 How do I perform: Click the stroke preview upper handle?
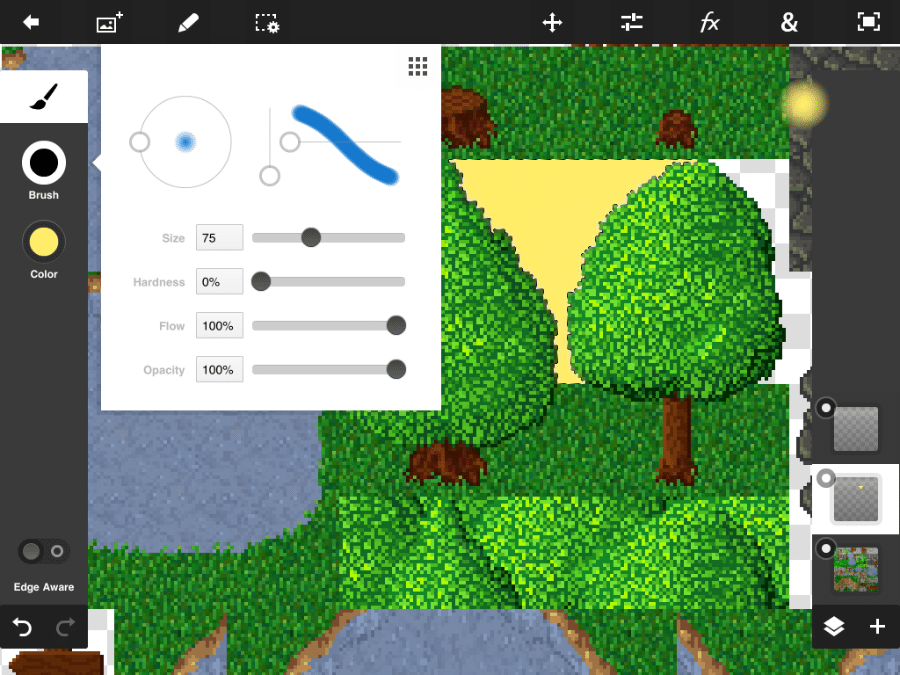click(290, 141)
